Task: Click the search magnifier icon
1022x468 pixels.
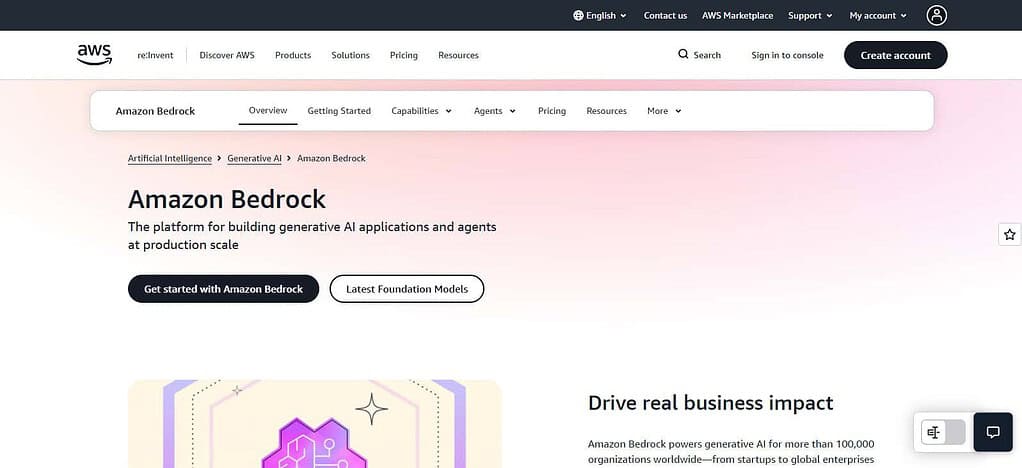Action: (x=683, y=54)
